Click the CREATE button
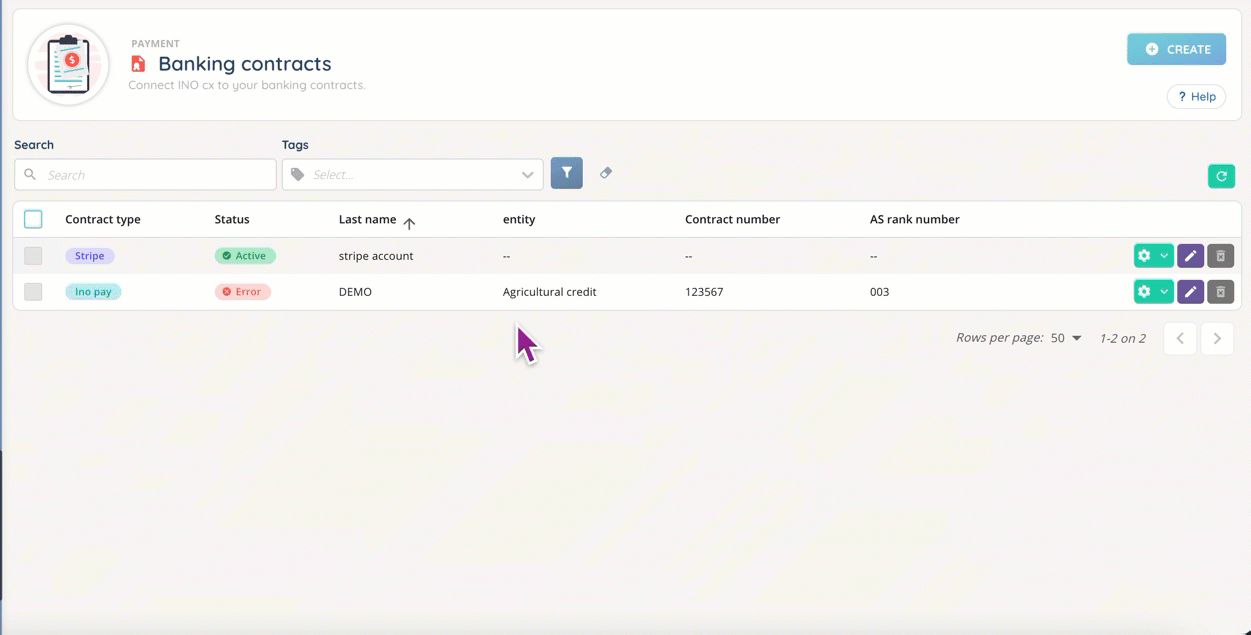1251x635 pixels. (1176, 49)
